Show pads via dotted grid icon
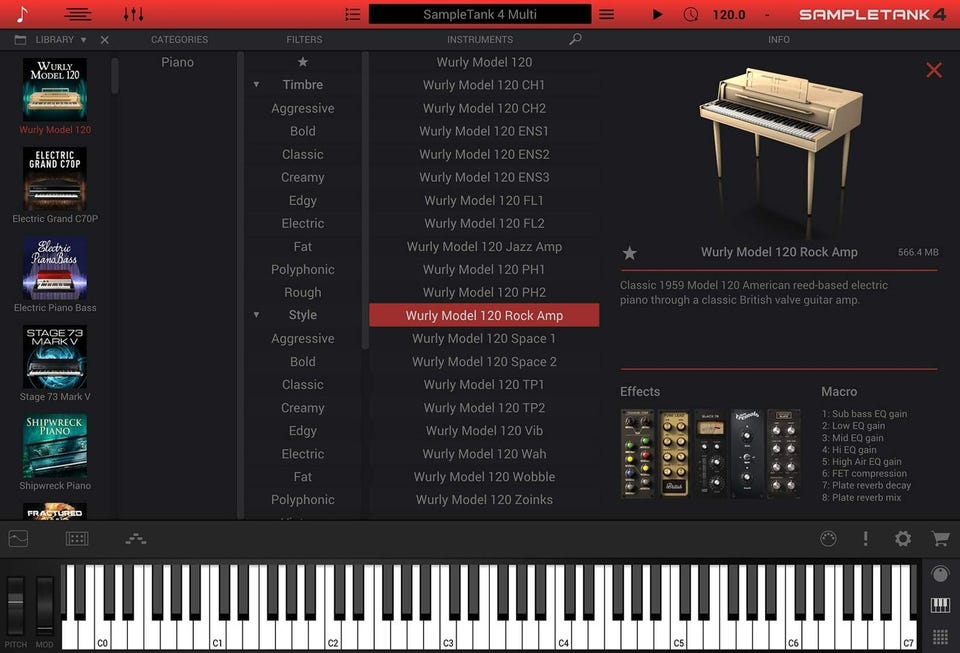This screenshot has width=960, height=653. tap(940, 637)
